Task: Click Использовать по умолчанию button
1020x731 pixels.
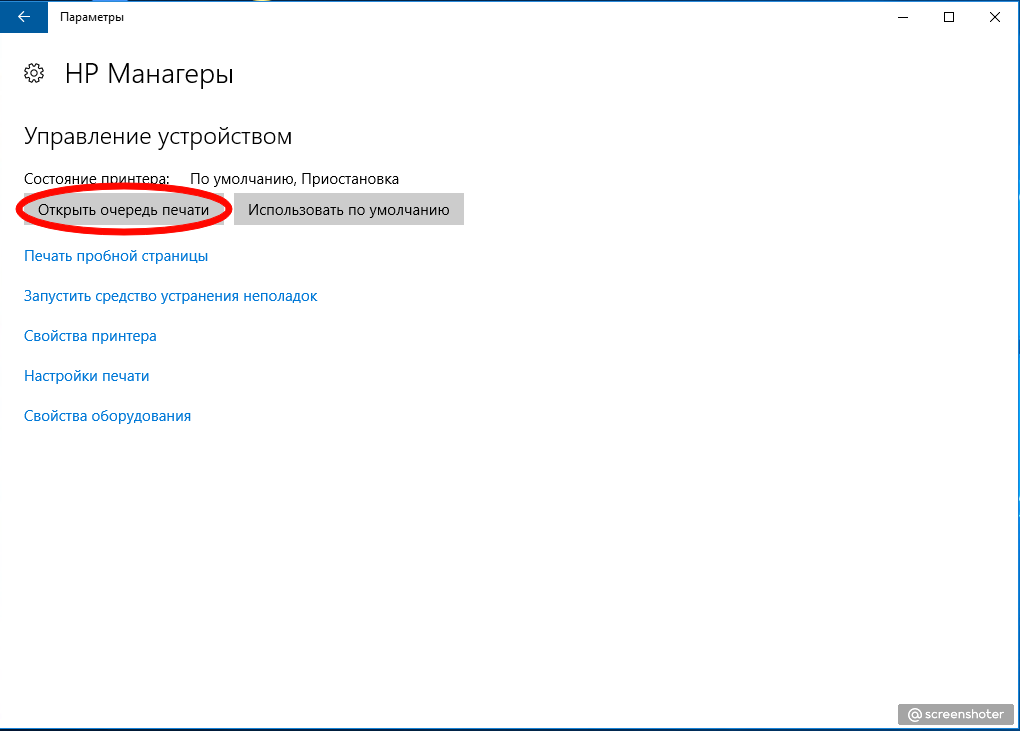Action: (349, 209)
